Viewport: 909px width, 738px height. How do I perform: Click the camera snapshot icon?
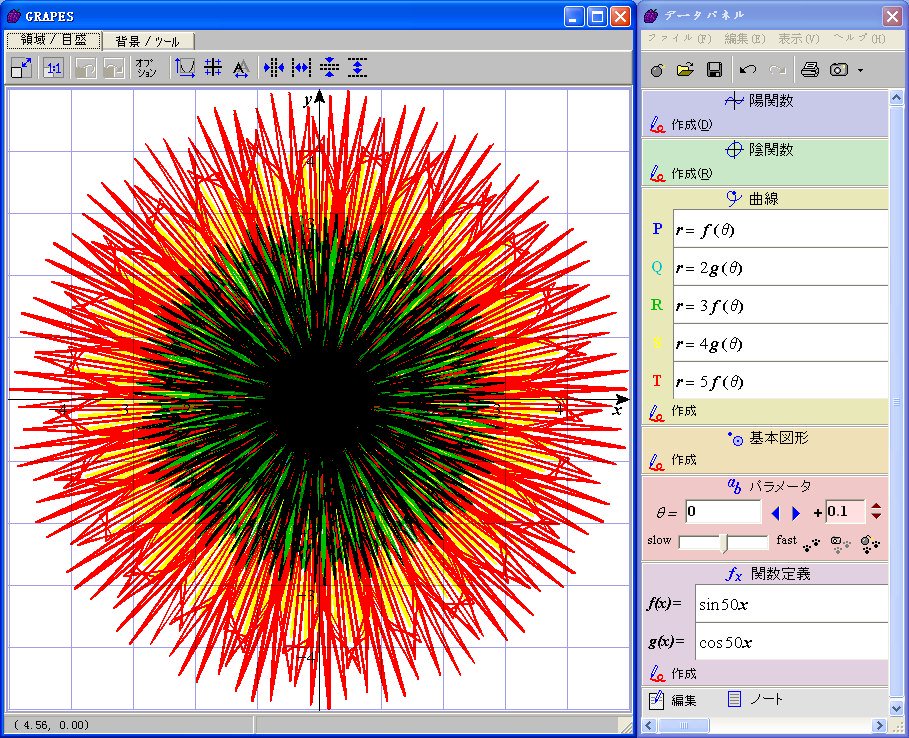(838, 70)
